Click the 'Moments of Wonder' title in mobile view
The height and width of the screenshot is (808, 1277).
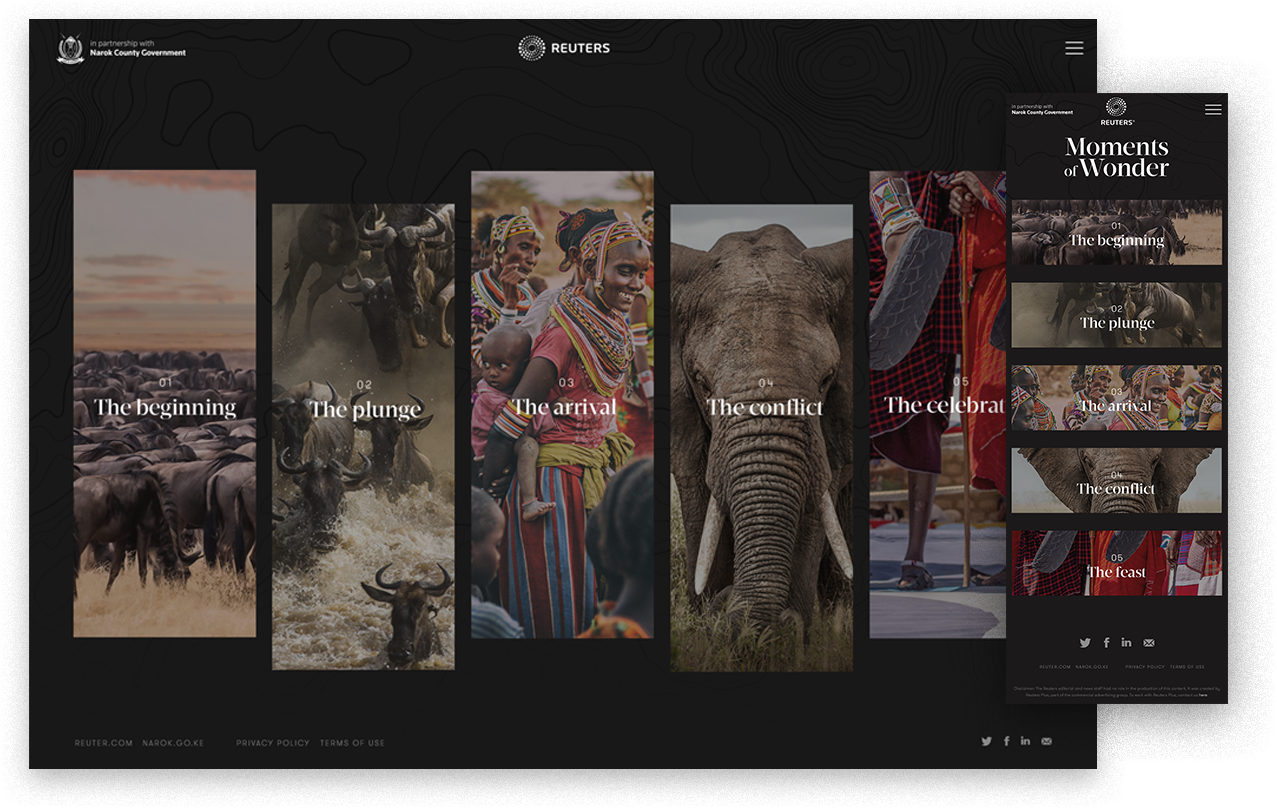1116,158
